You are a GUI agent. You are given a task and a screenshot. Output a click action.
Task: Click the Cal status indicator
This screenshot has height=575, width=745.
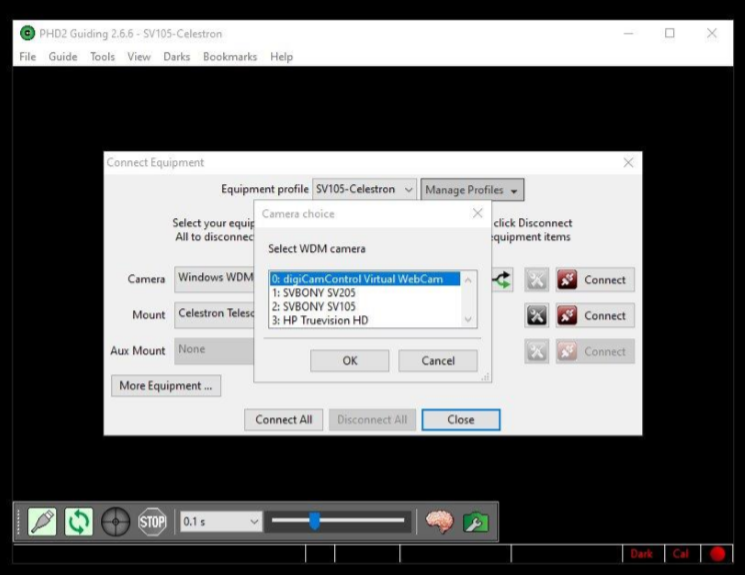tap(680, 554)
